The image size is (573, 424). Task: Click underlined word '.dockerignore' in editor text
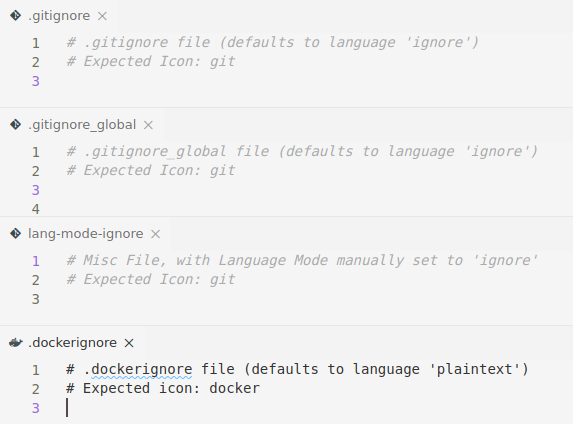coord(138,370)
